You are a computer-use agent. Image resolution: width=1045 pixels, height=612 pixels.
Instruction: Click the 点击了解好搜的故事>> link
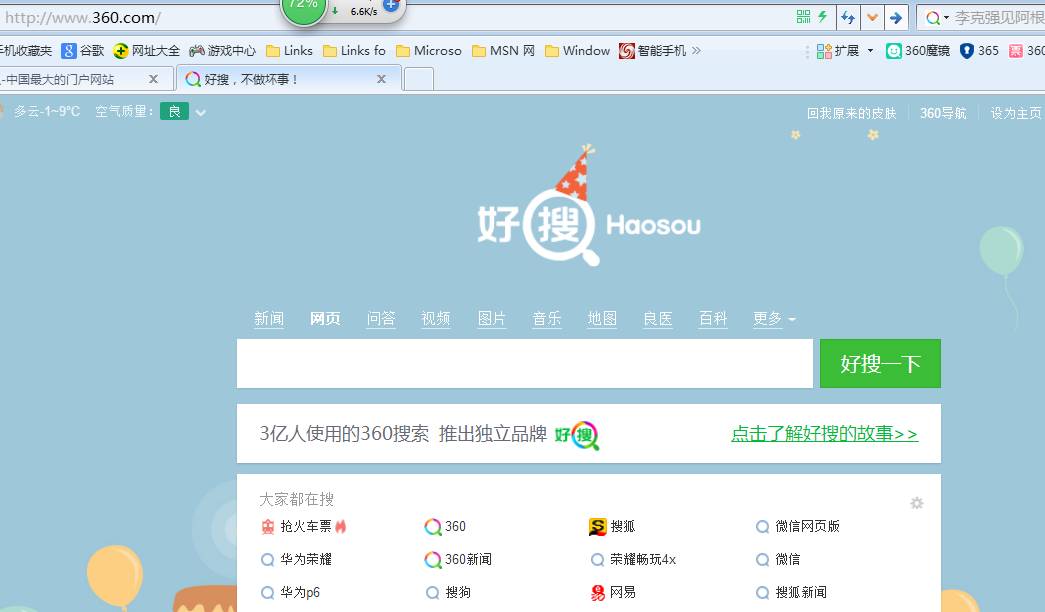824,434
